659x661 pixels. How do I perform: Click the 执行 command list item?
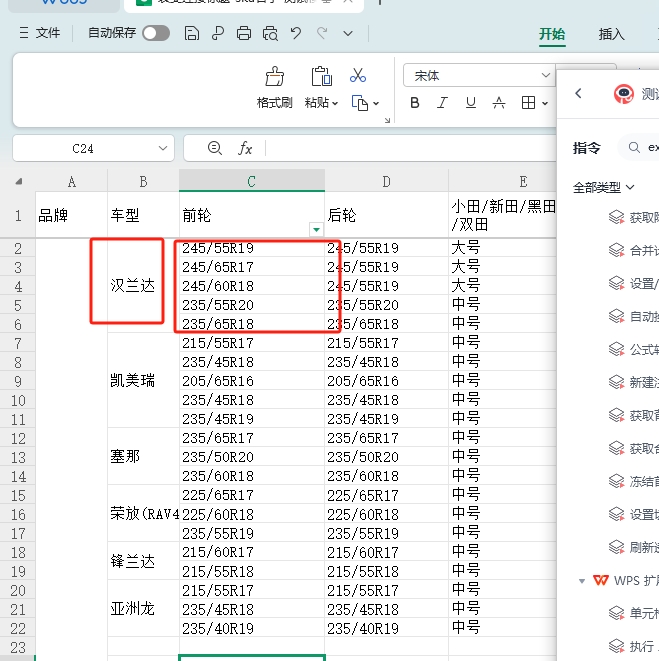click(633, 646)
